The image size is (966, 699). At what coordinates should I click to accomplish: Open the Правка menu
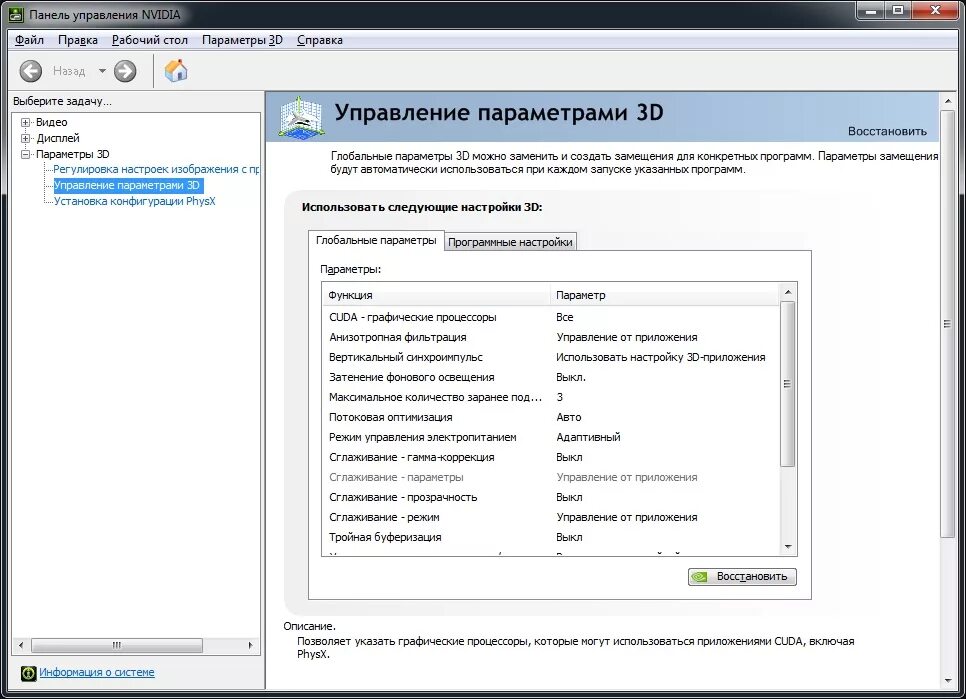click(x=78, y=40)
